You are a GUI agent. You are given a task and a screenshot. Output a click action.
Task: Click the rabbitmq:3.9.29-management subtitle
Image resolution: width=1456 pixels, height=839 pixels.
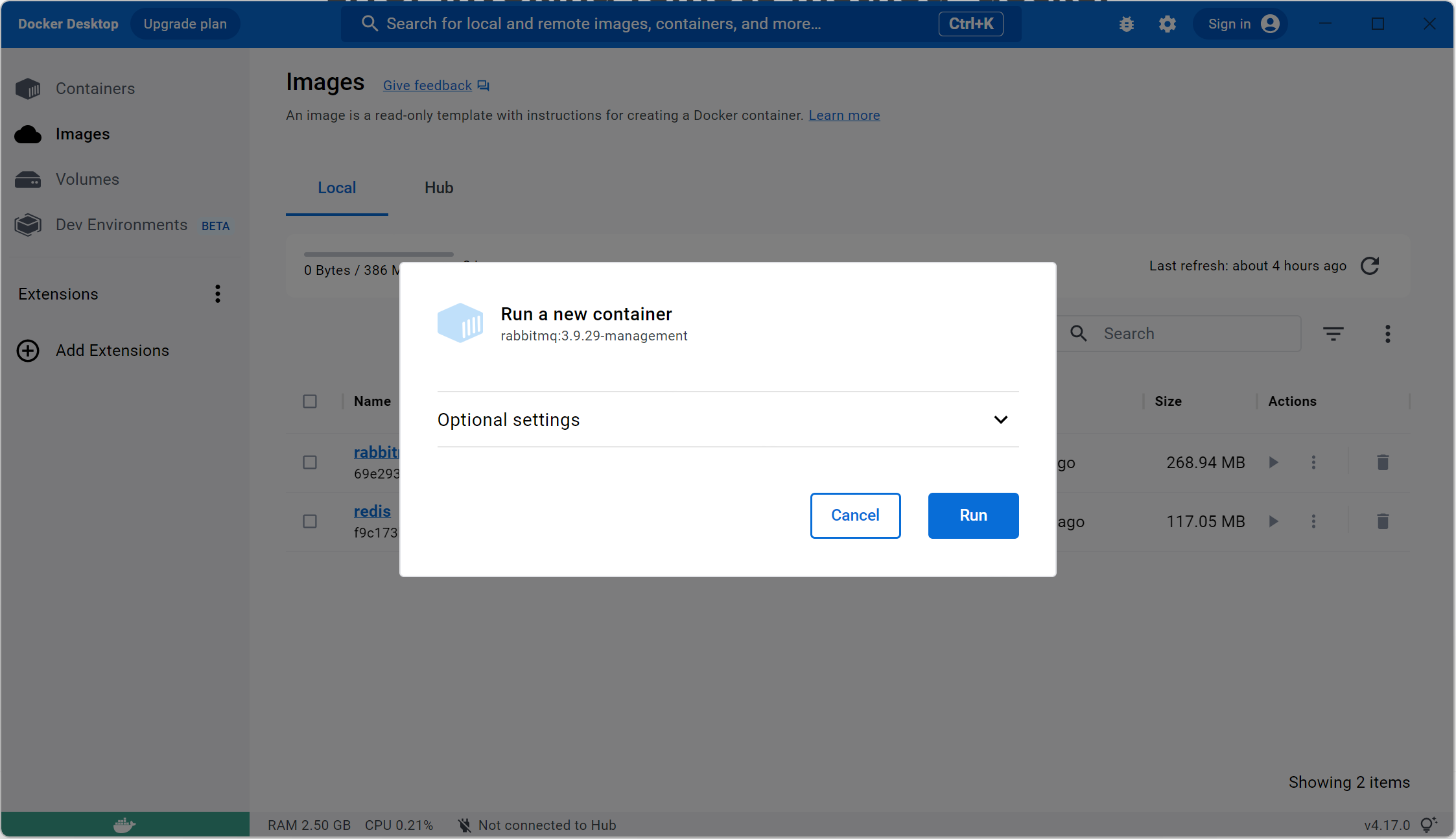click(x=594, y=336)
